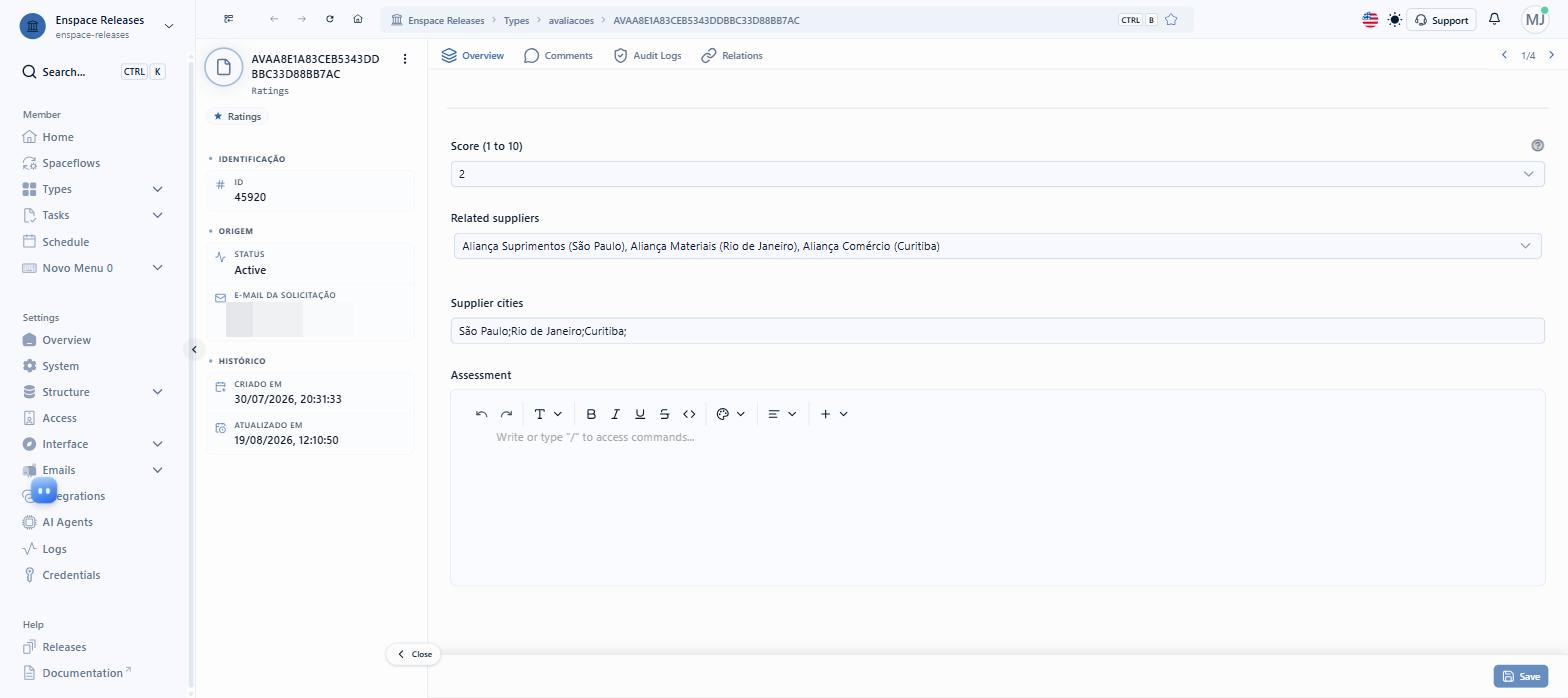The image size is (1568, 698).
Task: Expand the Structure sidebar chevron
Action: (x=157, y=392)
